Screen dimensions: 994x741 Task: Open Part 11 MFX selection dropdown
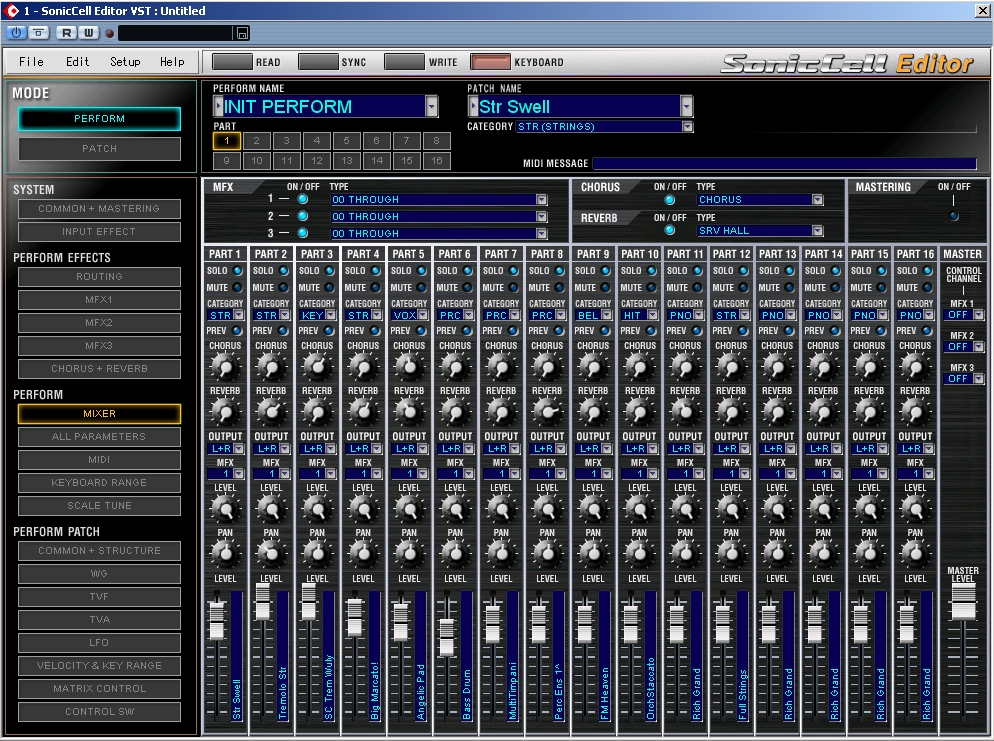(699, 474)
